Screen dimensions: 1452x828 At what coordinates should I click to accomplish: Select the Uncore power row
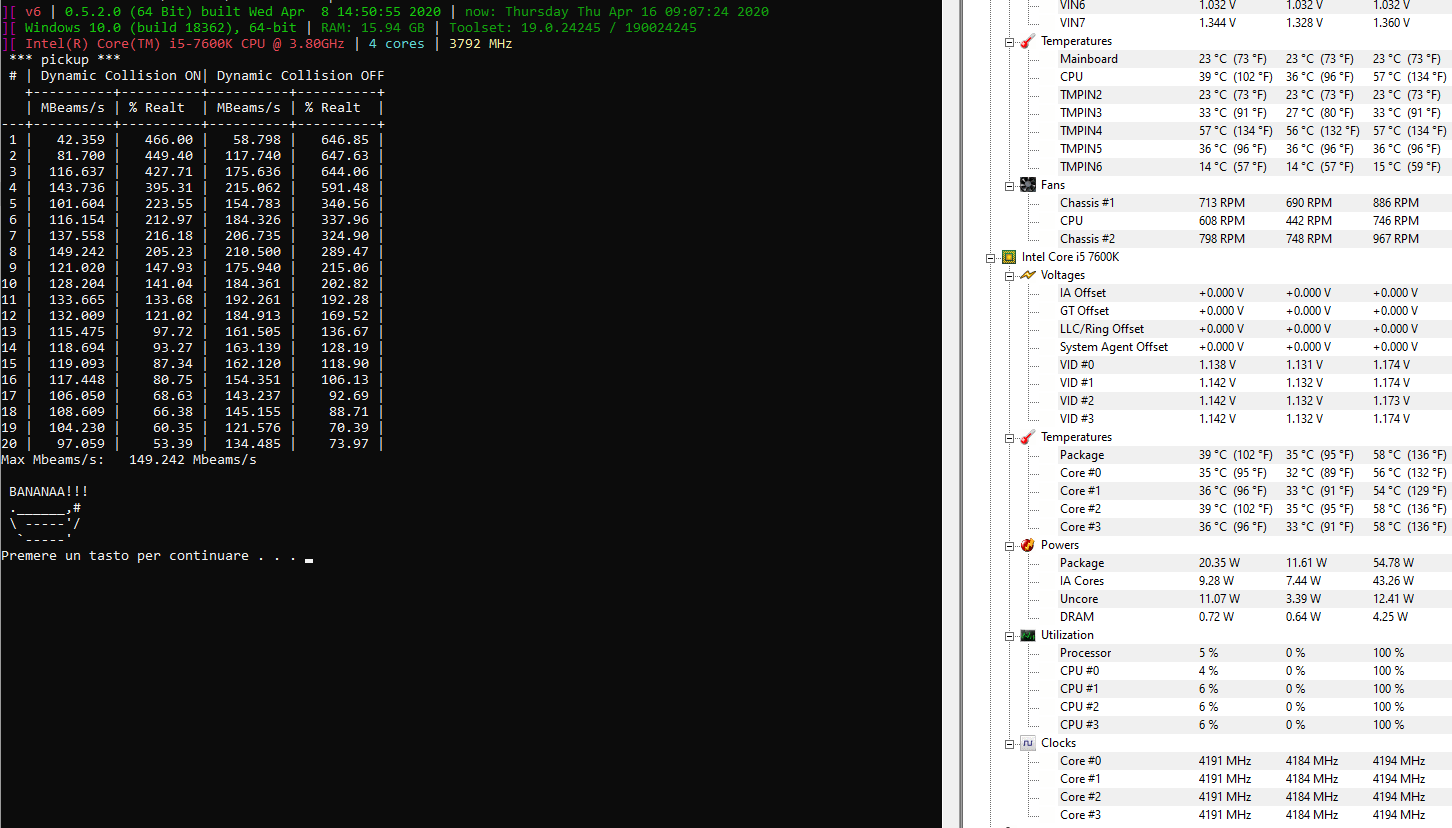tap(1254, 599)
